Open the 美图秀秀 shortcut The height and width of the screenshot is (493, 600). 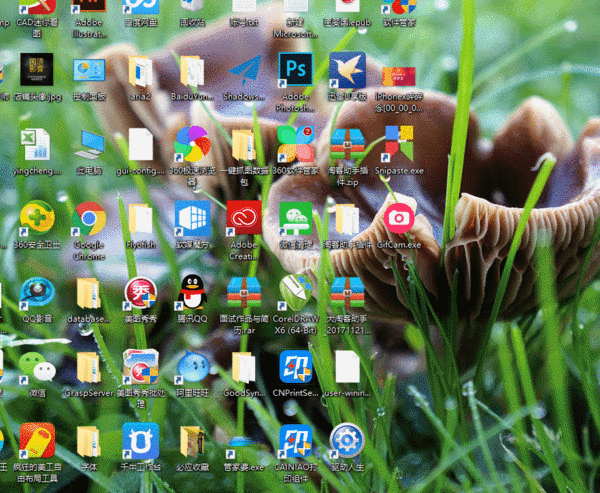pos(140,292)
